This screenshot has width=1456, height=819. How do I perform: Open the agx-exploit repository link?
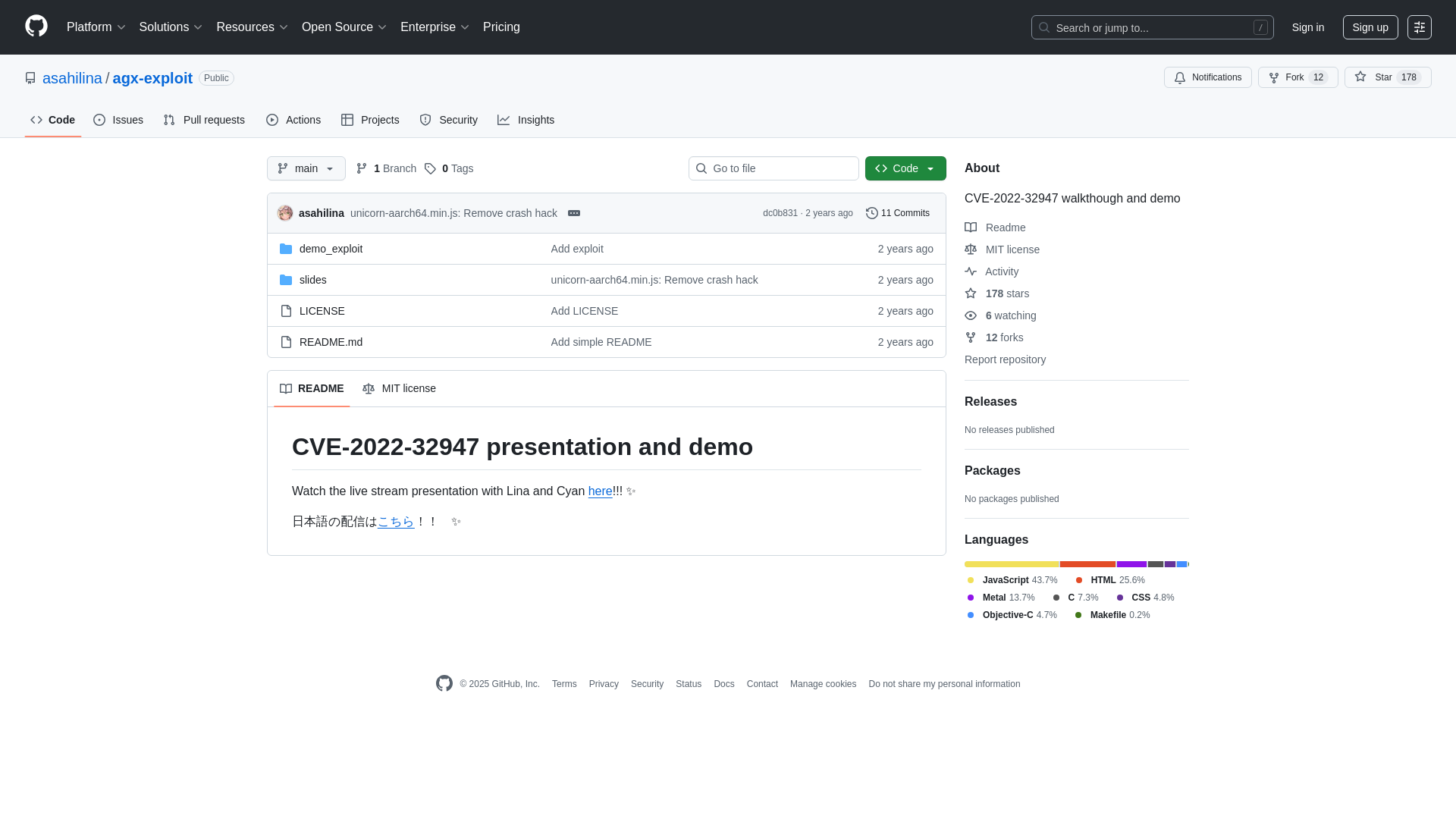(152, 78)
